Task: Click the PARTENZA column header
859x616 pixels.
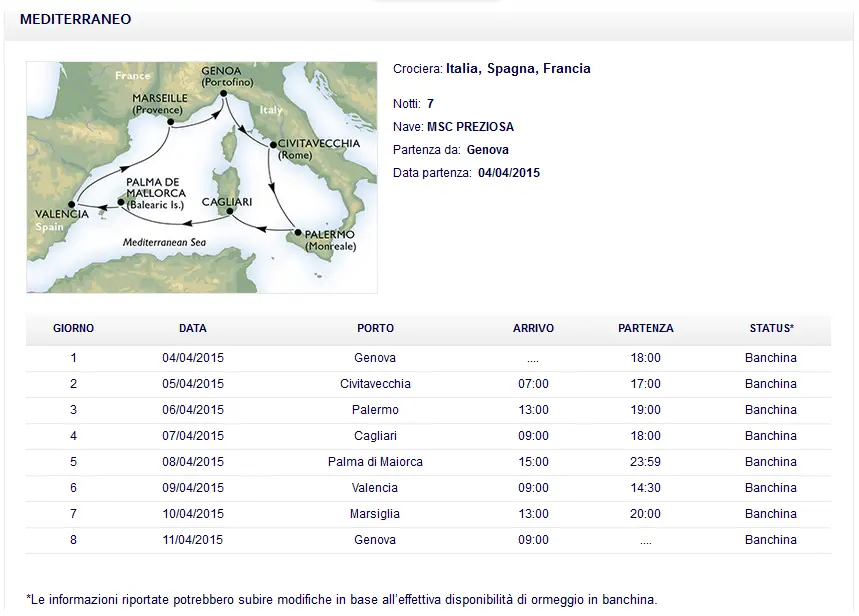Action: (x=646, y=328)
